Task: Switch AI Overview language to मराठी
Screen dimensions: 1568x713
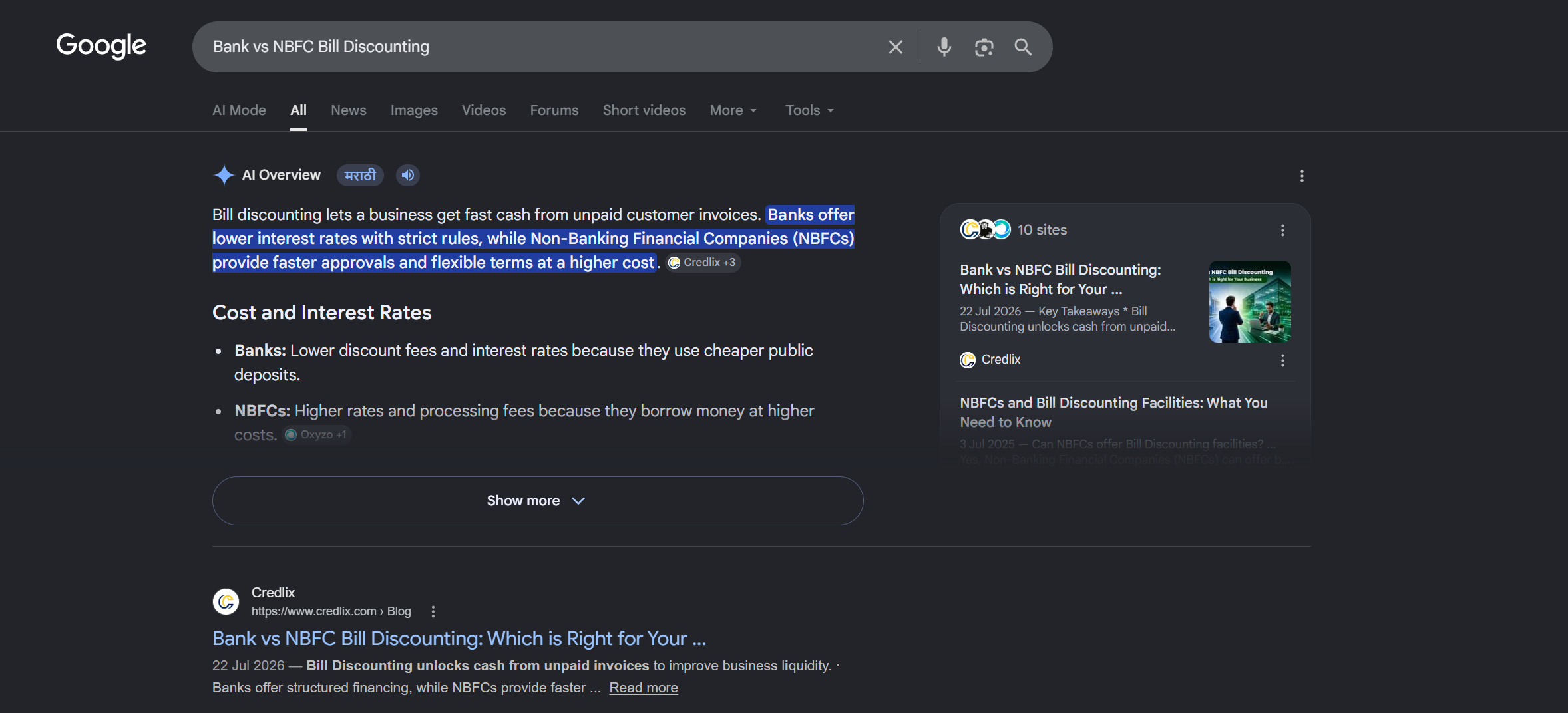Action: 360,175
